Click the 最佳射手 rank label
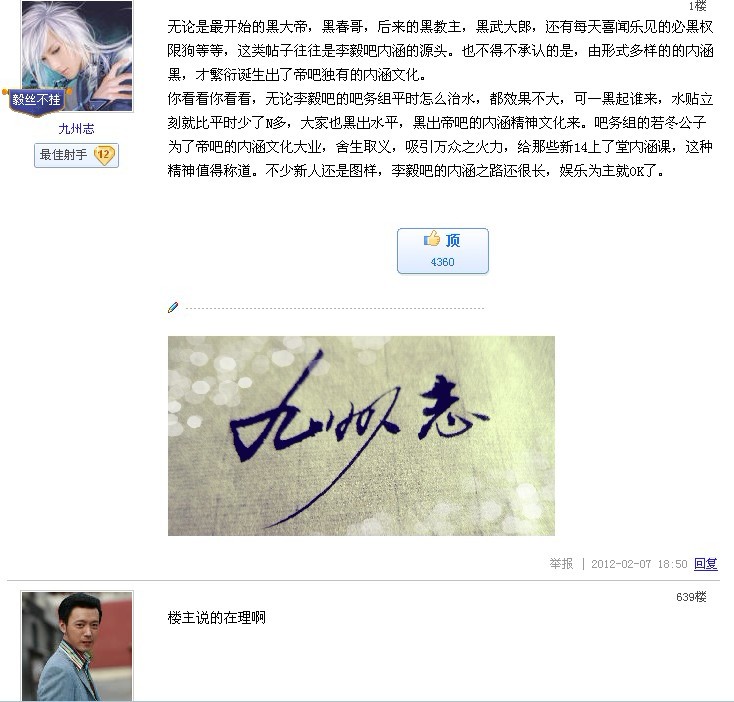 tap(63, 154)
